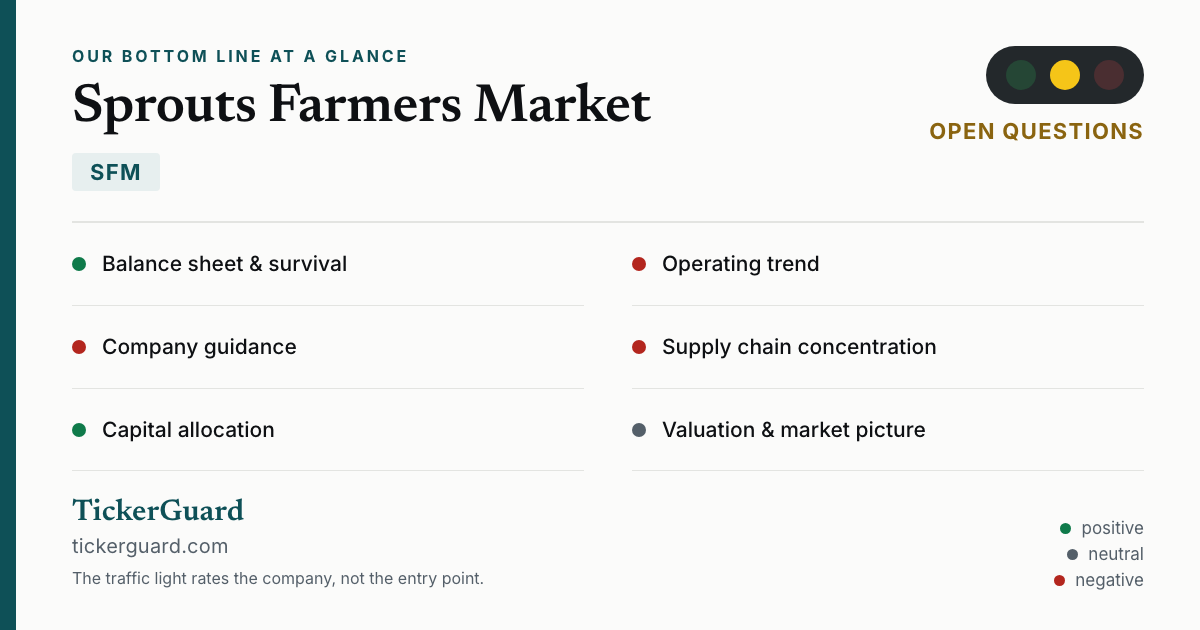The image size is (1200, 630).
Task: Click the red dot beside Supply chain concentration
Action: tap(639, 347)
